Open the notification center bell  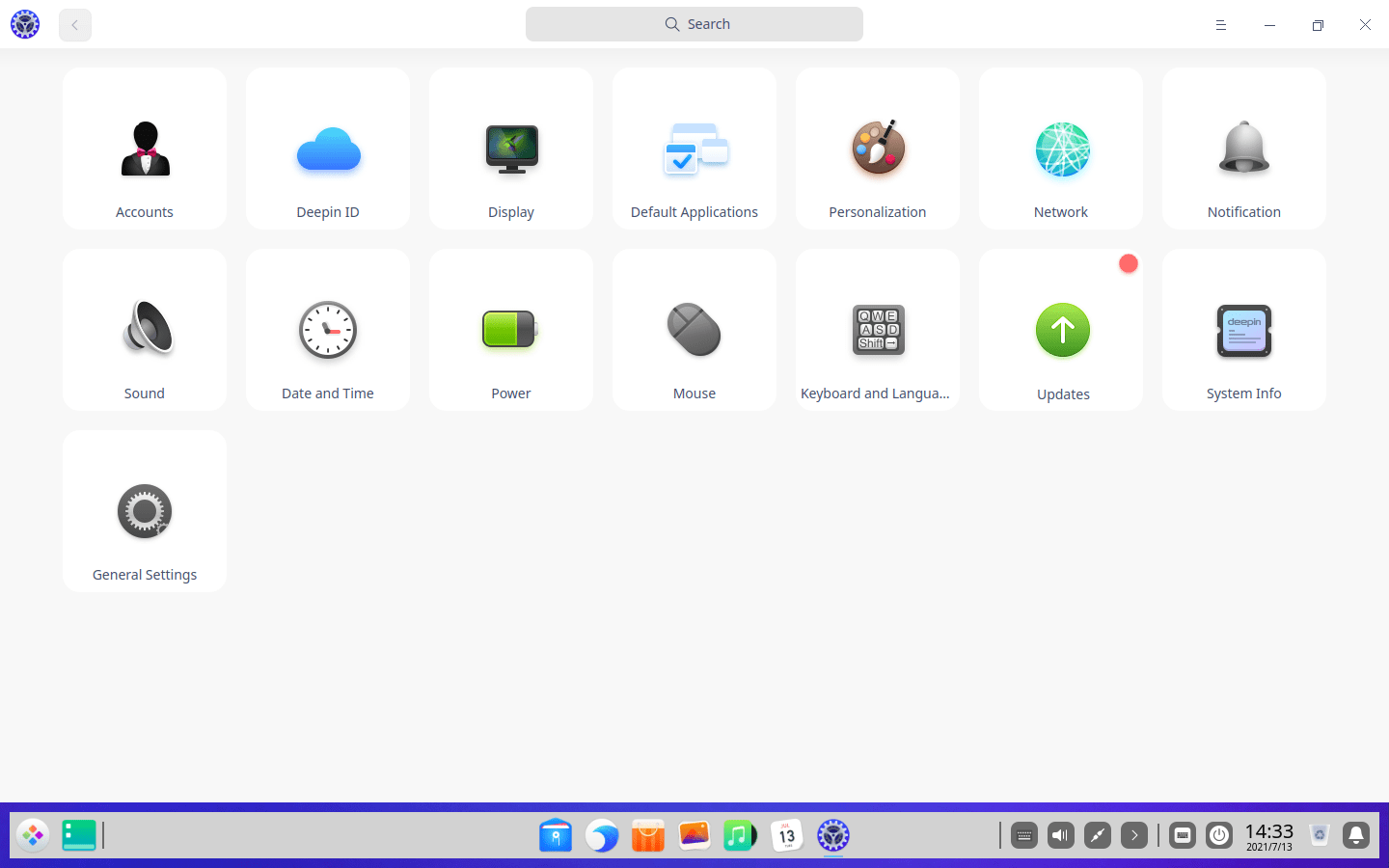pyautogui.click(x=1356, y=835)
